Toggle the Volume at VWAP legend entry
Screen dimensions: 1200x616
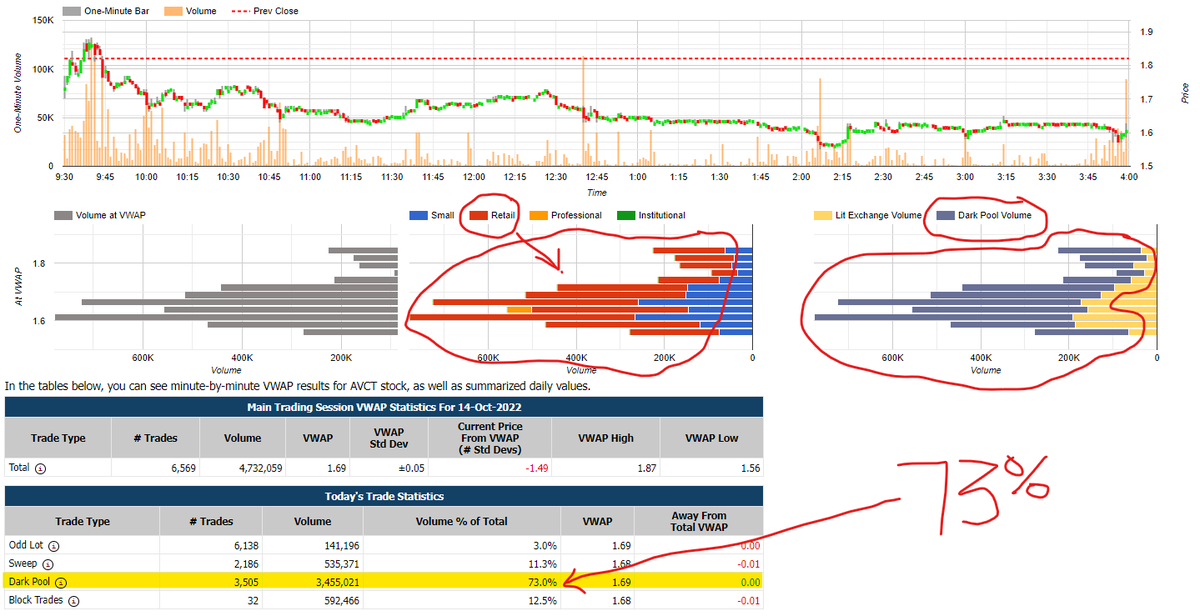click(x=101, y=215)
